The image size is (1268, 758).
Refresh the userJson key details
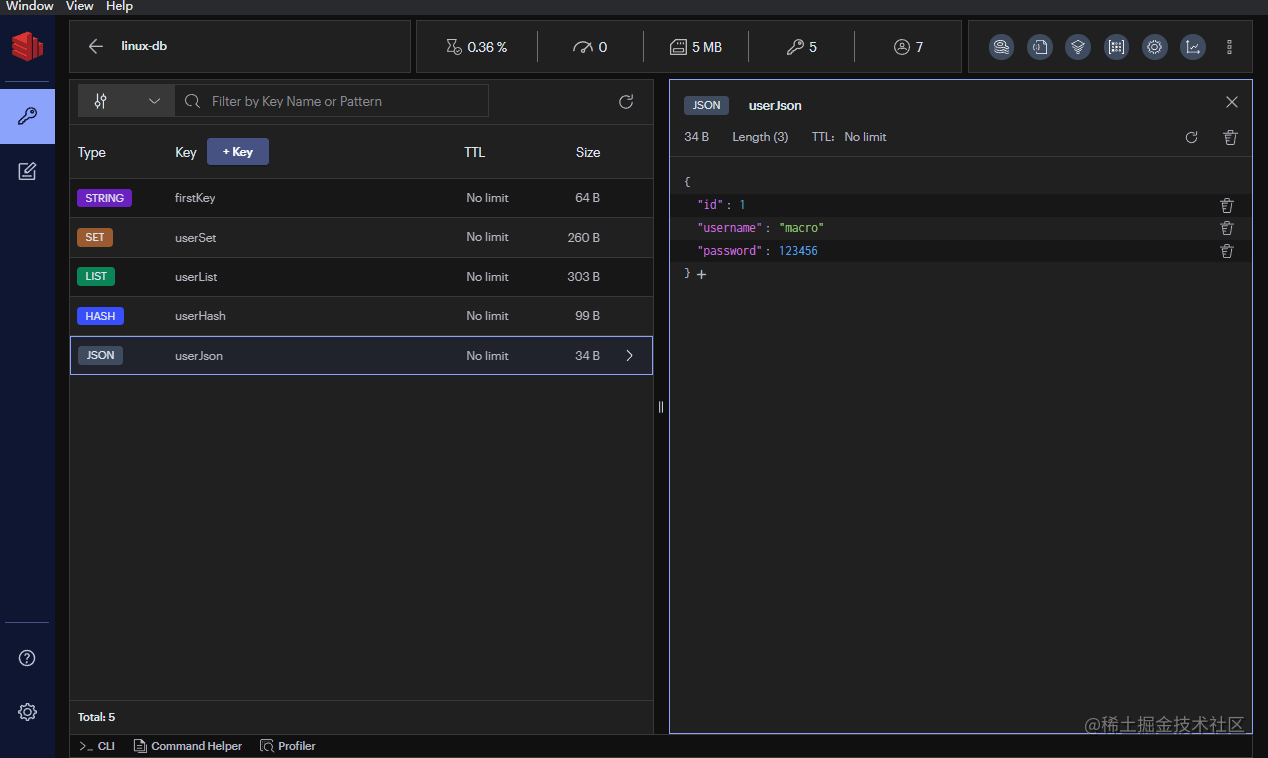(x=1191, y=137)
